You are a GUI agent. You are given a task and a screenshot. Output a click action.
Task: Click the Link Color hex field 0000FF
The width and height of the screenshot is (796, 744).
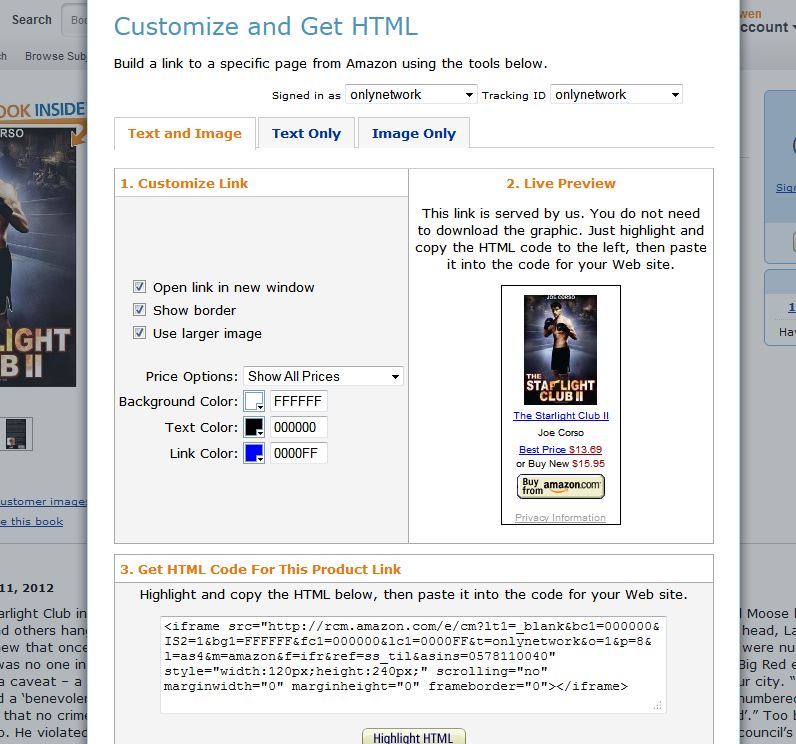tap(298, 453)
